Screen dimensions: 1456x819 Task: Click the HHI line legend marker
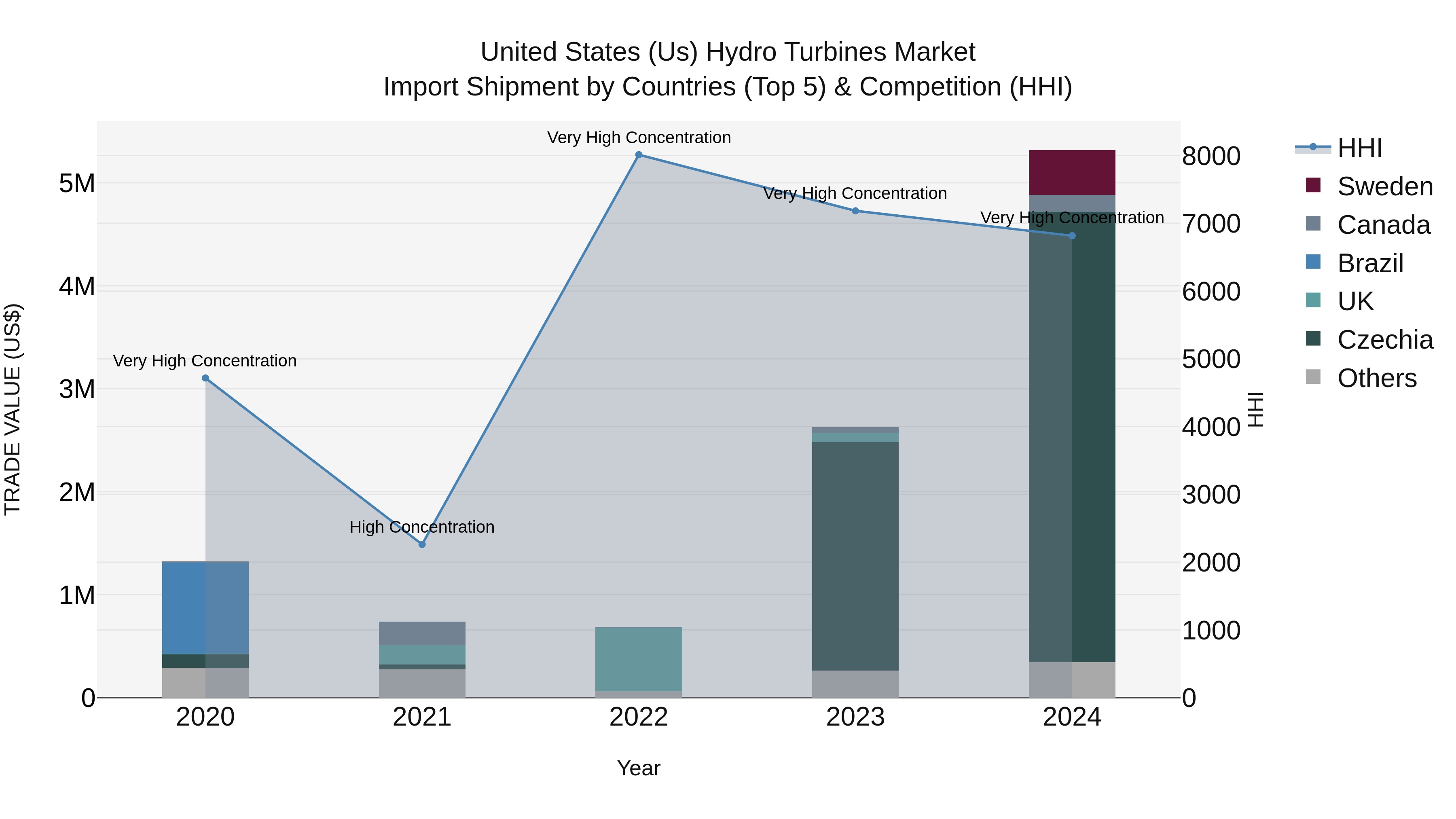[1313, 148]
